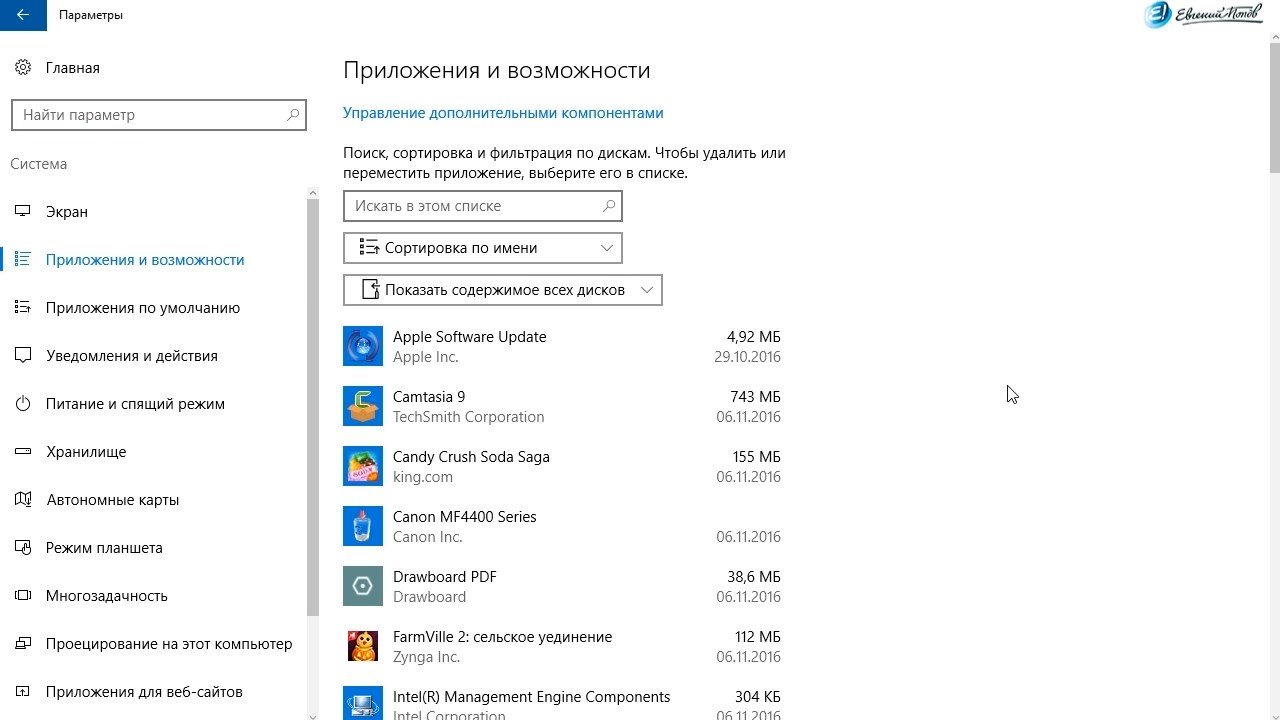This screenshot has width=1280, height=720.
Task: Open Уведомления и действия page
Action: [x=132, y=356]
